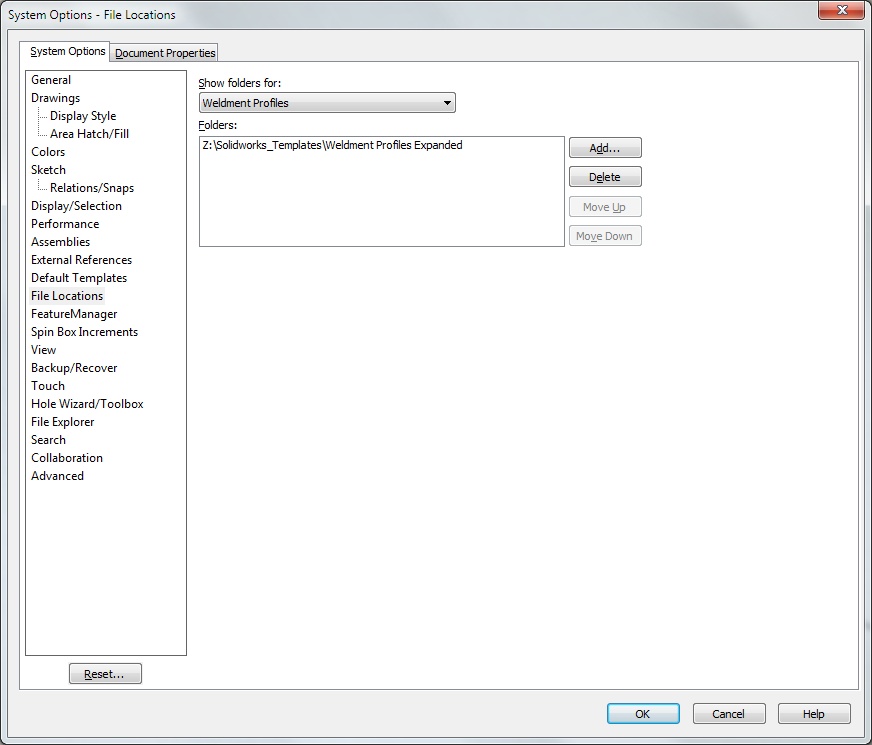Select the System Options tab

tap(67, 51)
